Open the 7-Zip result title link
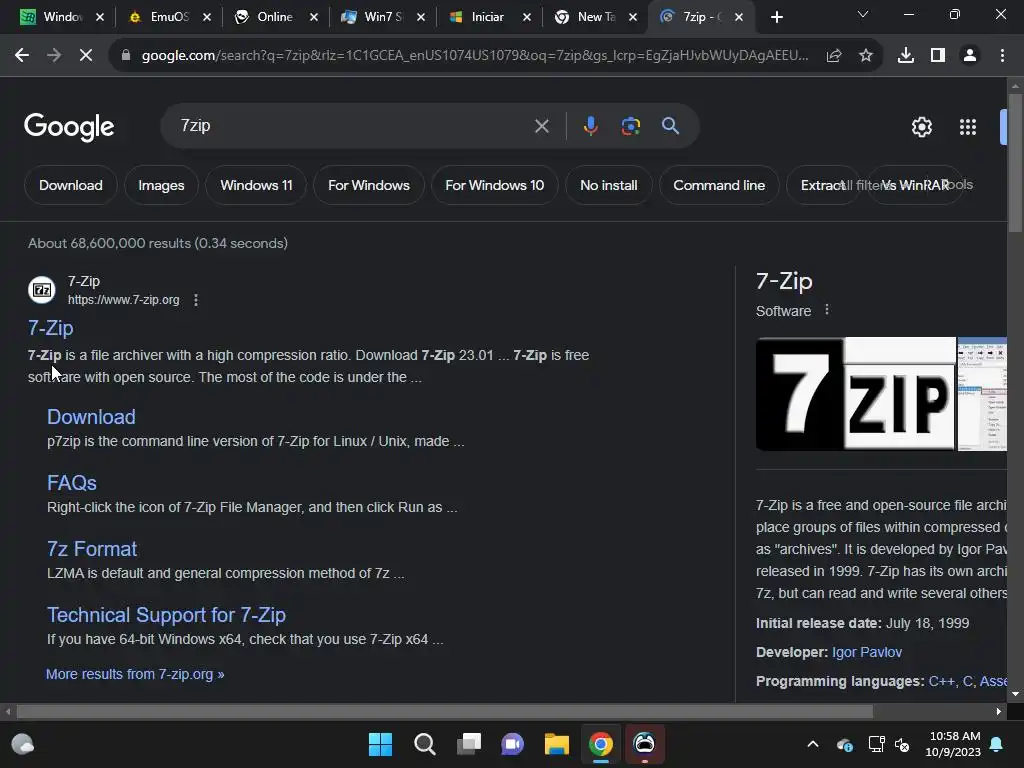 coord(51,328)
